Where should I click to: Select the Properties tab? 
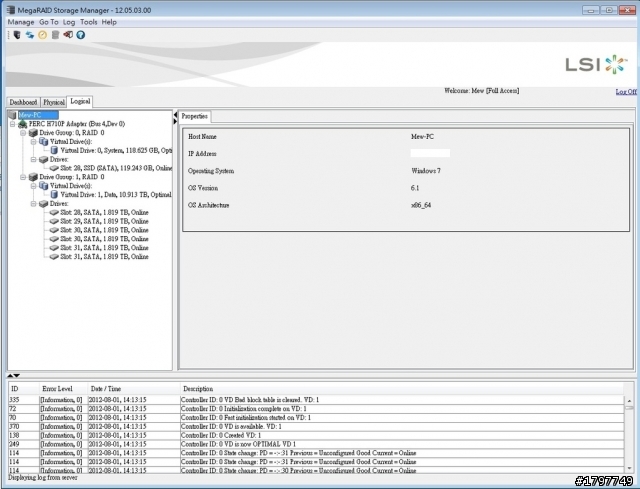(x=195, y=116)
